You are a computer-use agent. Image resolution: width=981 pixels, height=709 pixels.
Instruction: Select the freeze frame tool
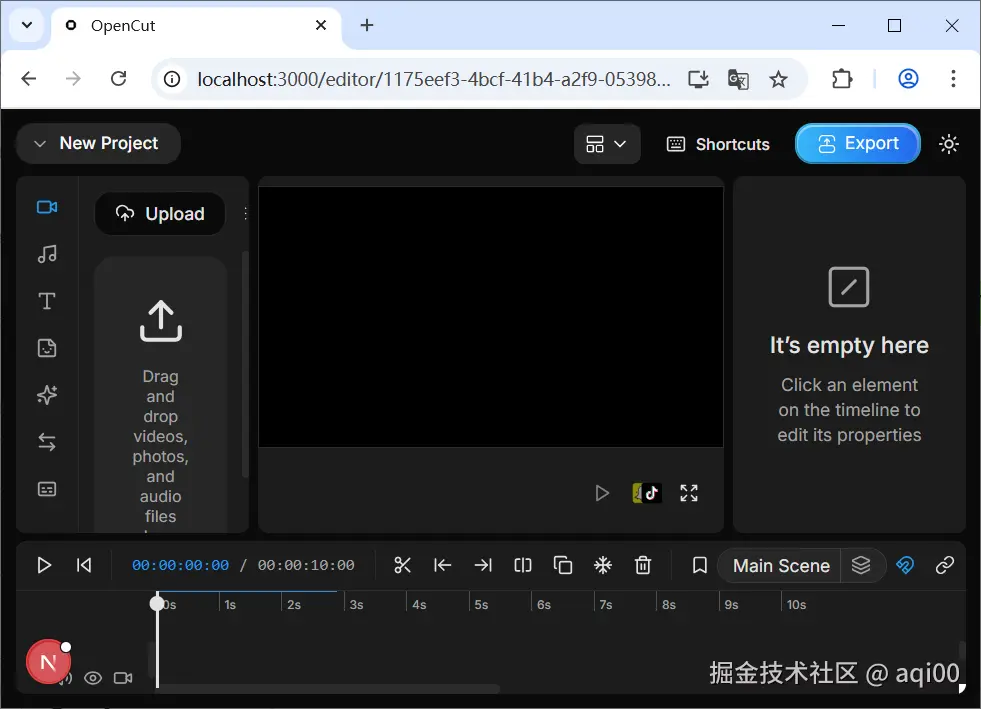pyautogui.click(x=602, y=565)
